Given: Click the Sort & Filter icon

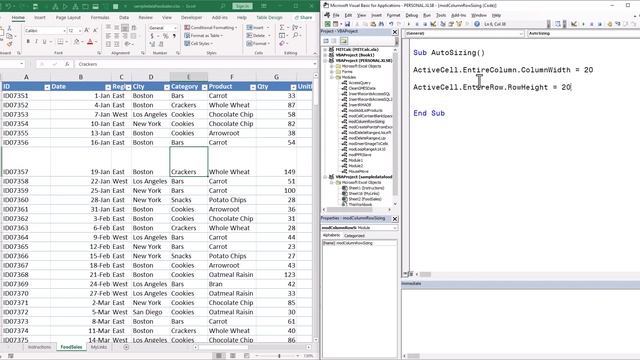Looking at the screenshot, I should coord(296,27).
